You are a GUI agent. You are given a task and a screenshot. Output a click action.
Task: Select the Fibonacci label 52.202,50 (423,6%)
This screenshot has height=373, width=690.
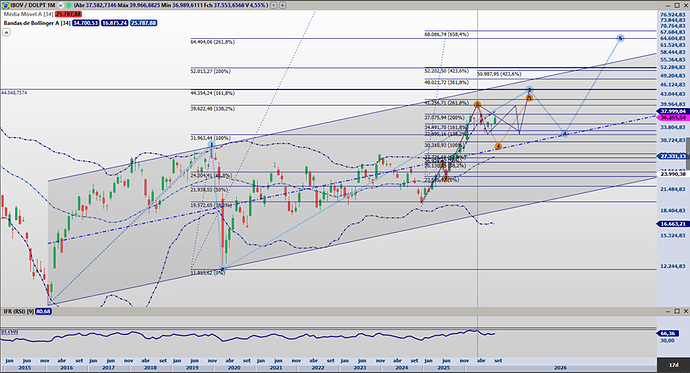pos(447,71)
